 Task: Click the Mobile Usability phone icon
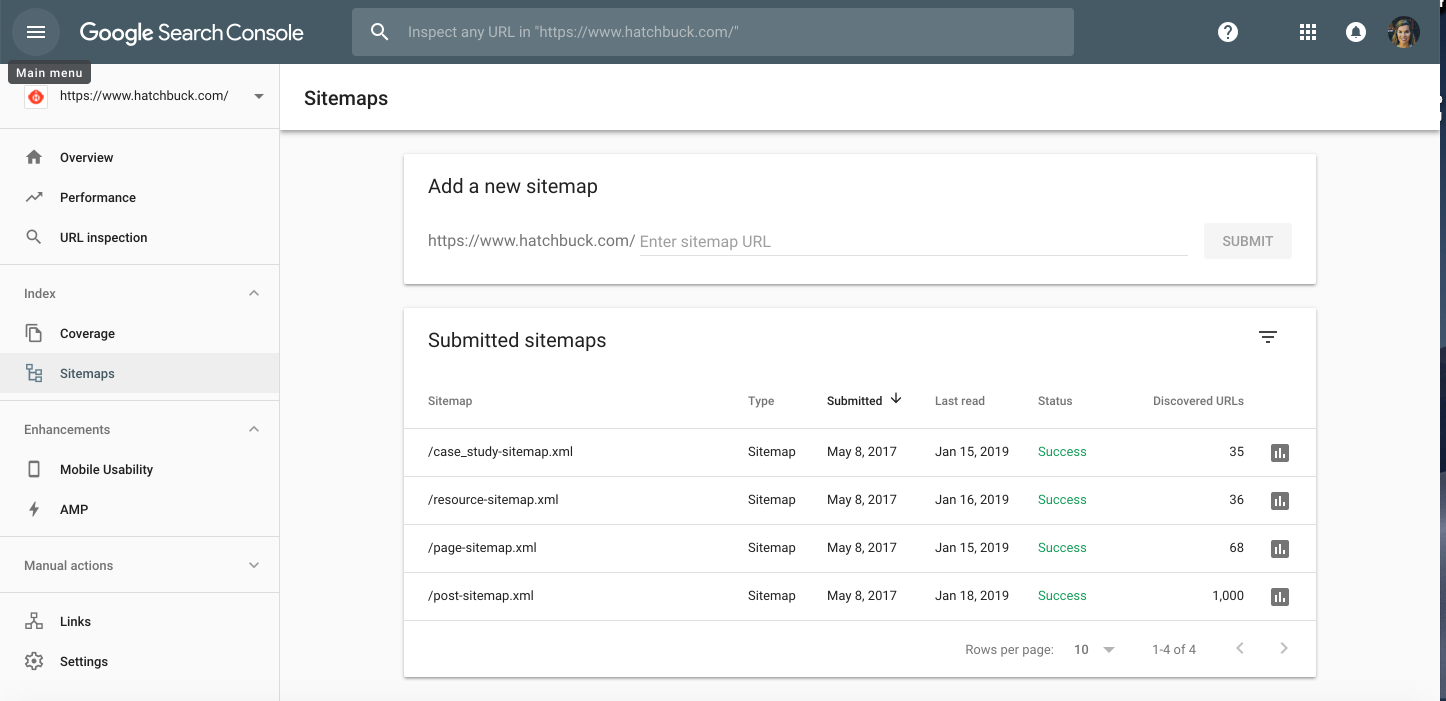[34, 469]
